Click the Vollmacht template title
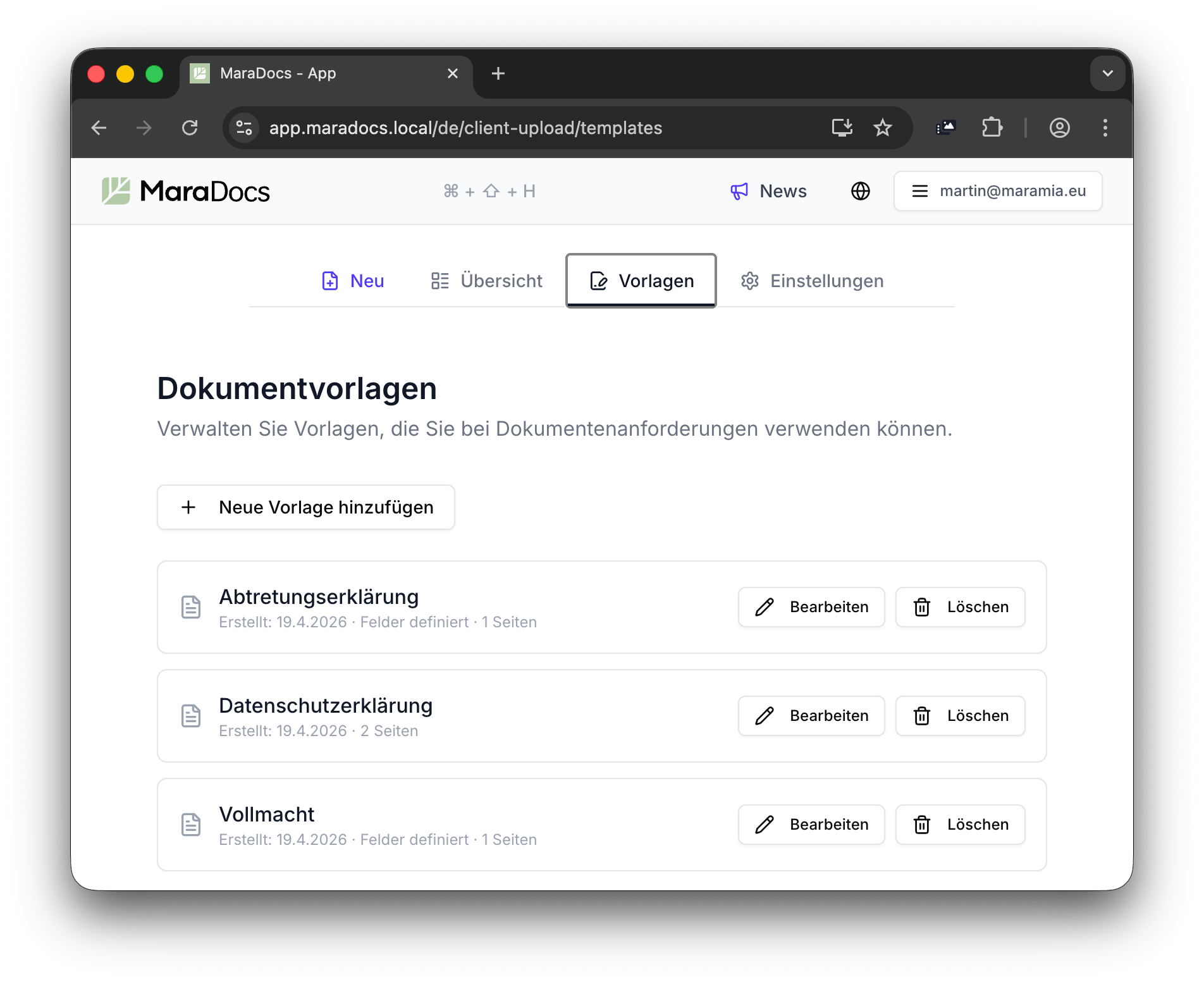1204x984 pixels. click(x=266, y=815)
